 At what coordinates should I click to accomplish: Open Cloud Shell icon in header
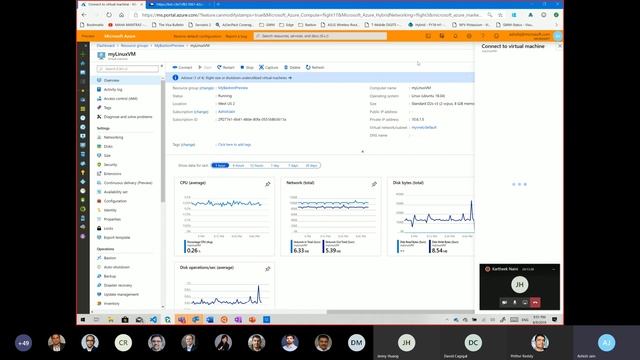428,36
